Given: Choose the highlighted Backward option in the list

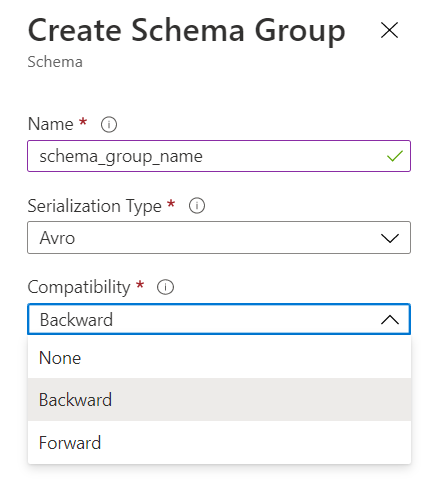Looking at the screenshot, I should click(x=219, y=399).
